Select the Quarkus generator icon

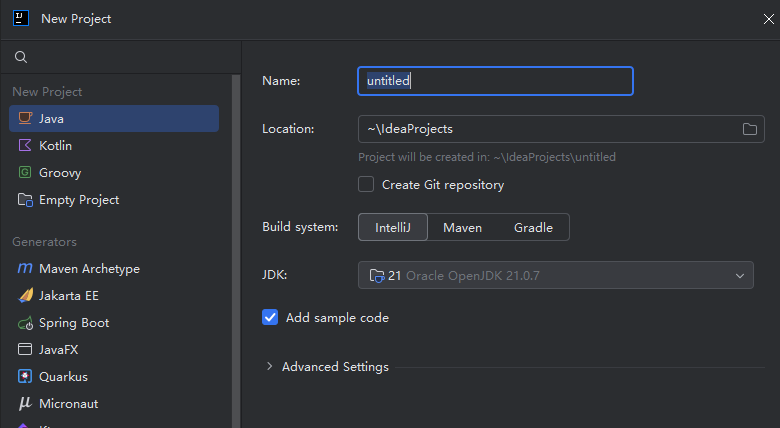click(25, 376)
